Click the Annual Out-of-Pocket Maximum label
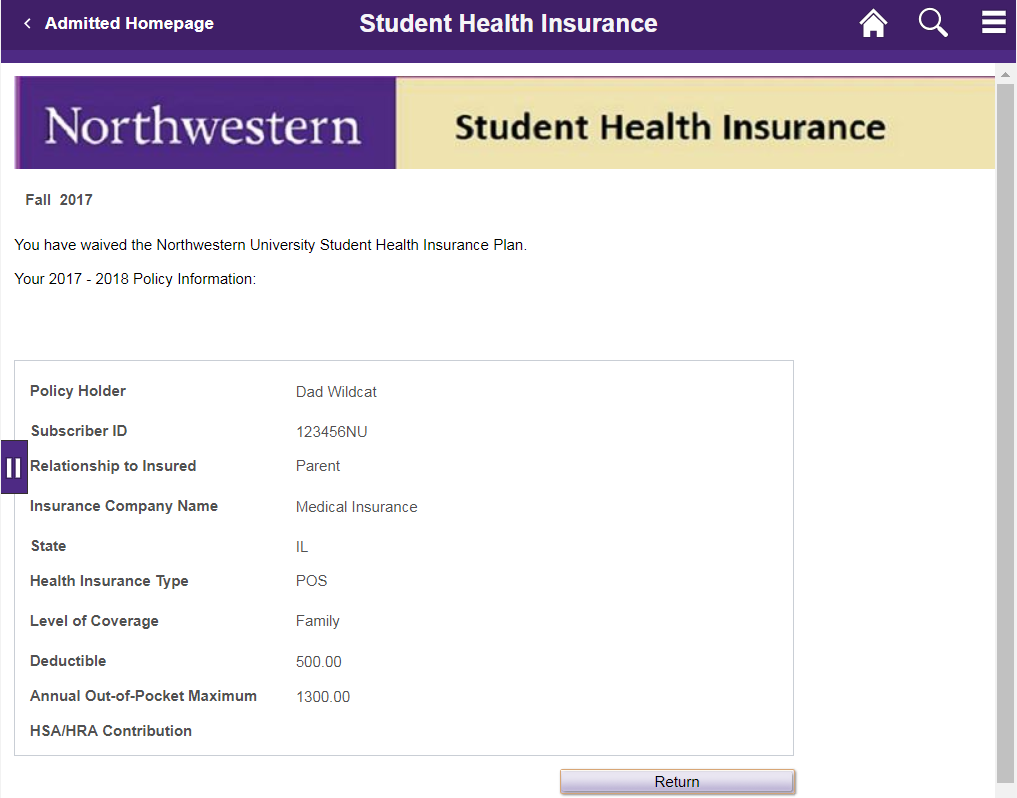Viewport: 1017px width, 798px height. 143,696
